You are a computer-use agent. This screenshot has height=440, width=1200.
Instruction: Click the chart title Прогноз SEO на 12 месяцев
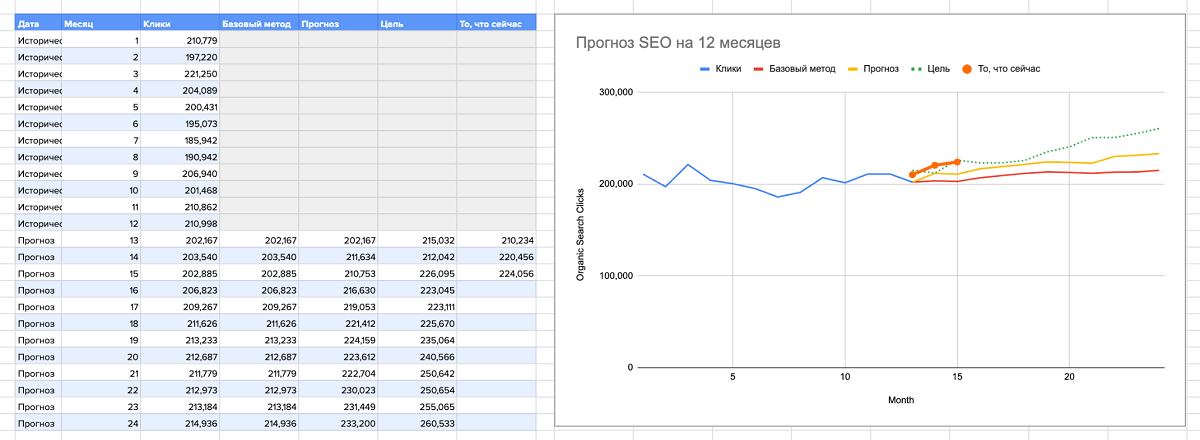[678, 43]
